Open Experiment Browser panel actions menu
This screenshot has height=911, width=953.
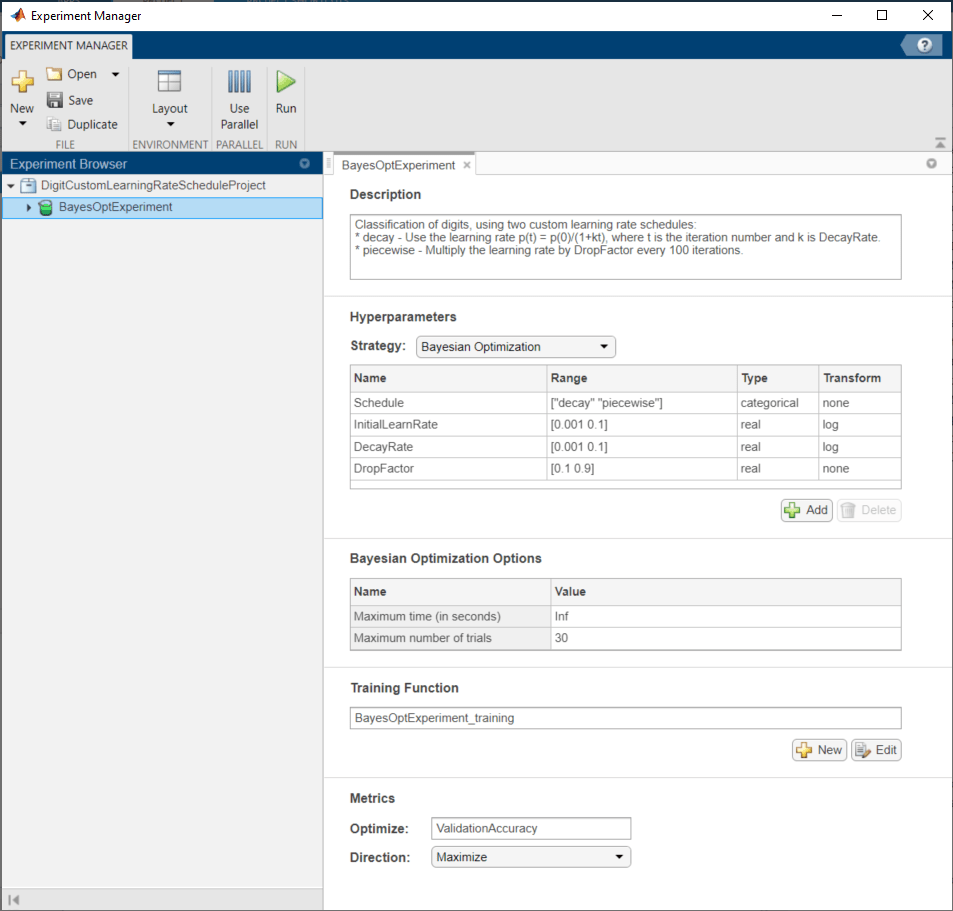[x=304, y=163]
